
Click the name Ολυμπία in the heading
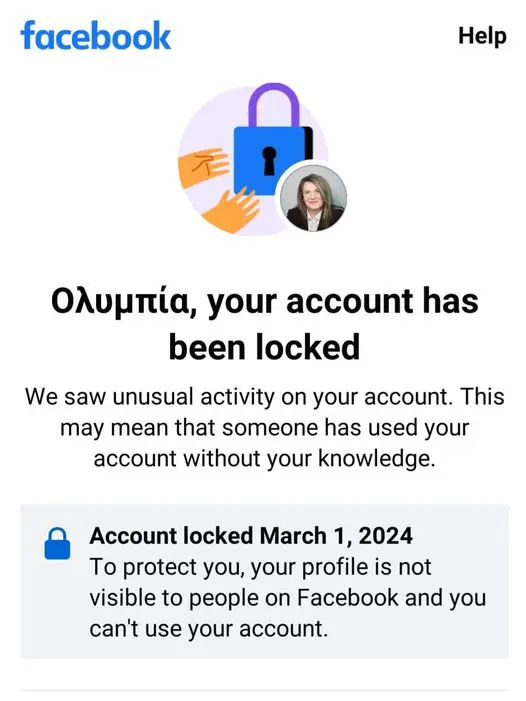click(x=122, y=301)
